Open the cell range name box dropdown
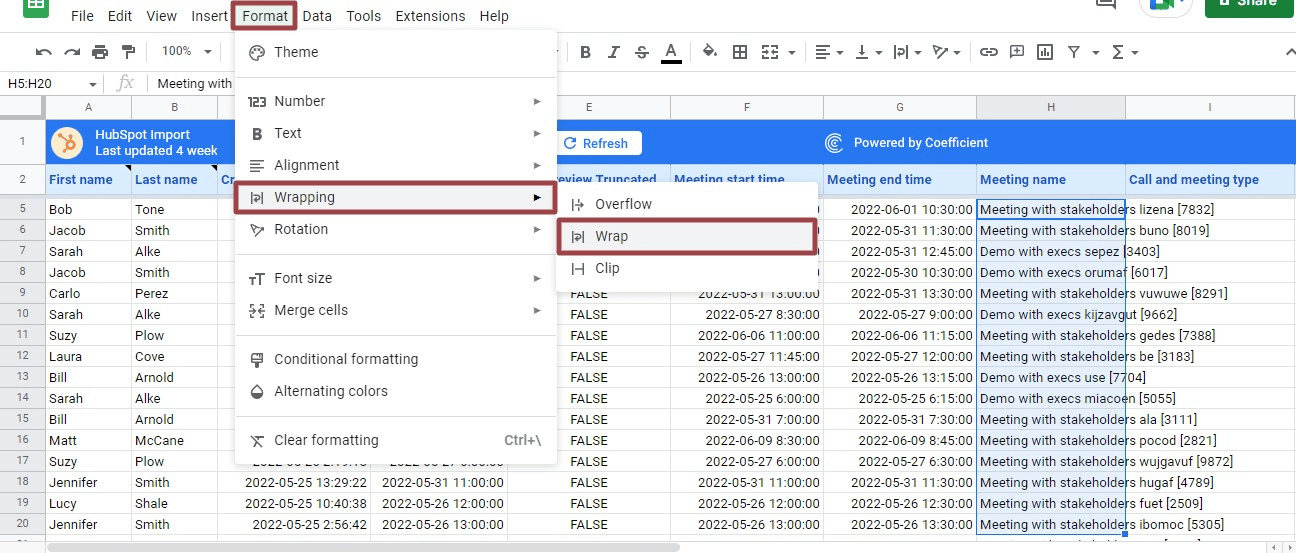This screenshot has height=553, width=1296. [x=93, y=84]
